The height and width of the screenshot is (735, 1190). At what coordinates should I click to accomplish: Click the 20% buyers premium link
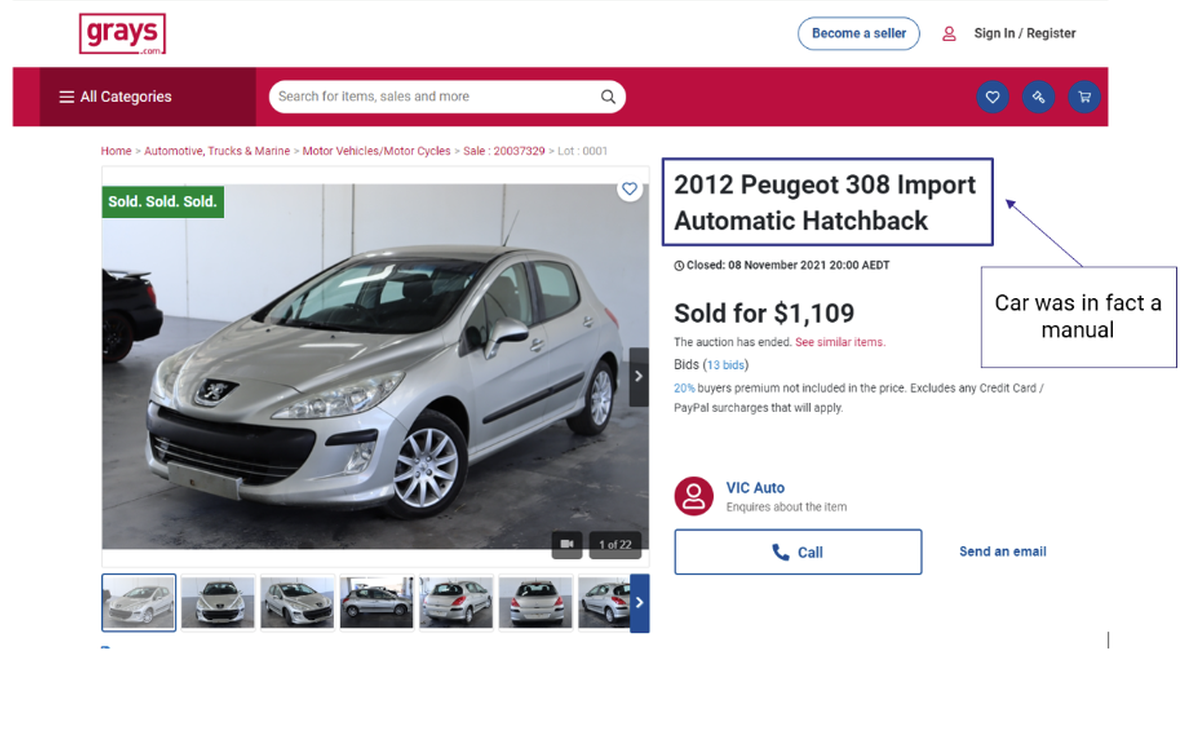click(x=685, y=388)
